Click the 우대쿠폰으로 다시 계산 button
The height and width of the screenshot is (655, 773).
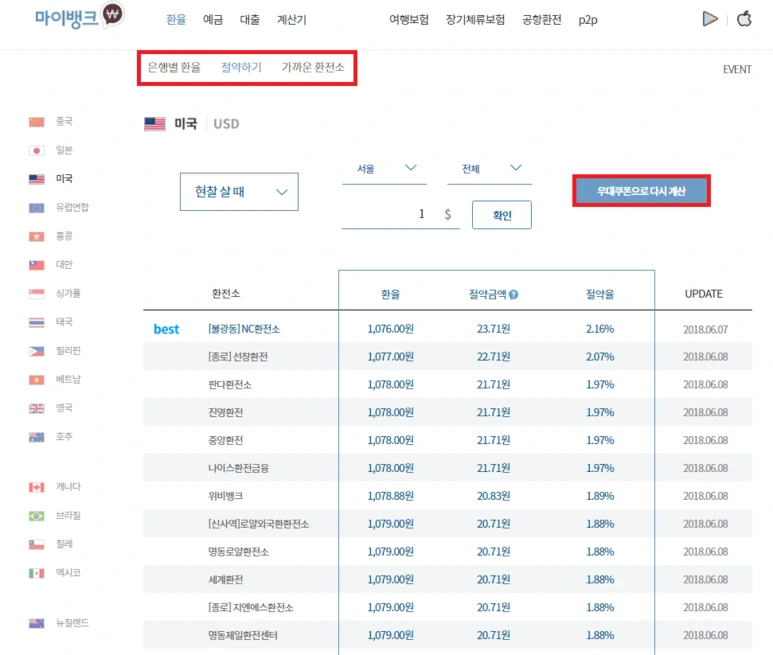pos(641,191)
